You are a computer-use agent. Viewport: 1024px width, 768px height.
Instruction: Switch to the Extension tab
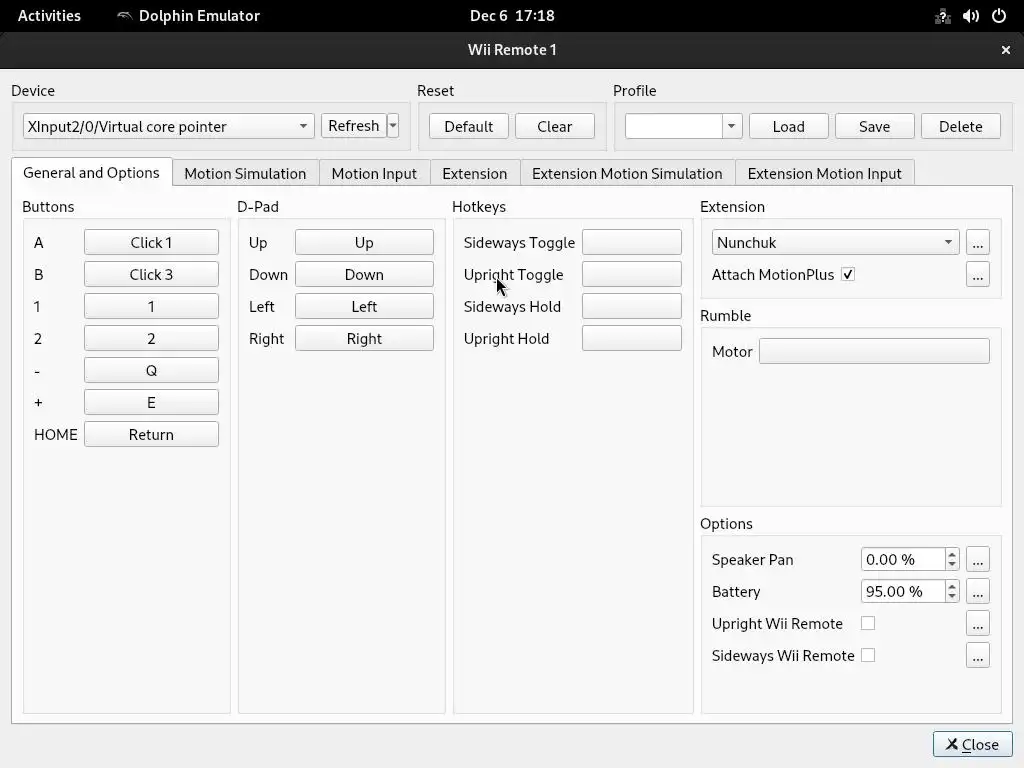pos(474,173)
